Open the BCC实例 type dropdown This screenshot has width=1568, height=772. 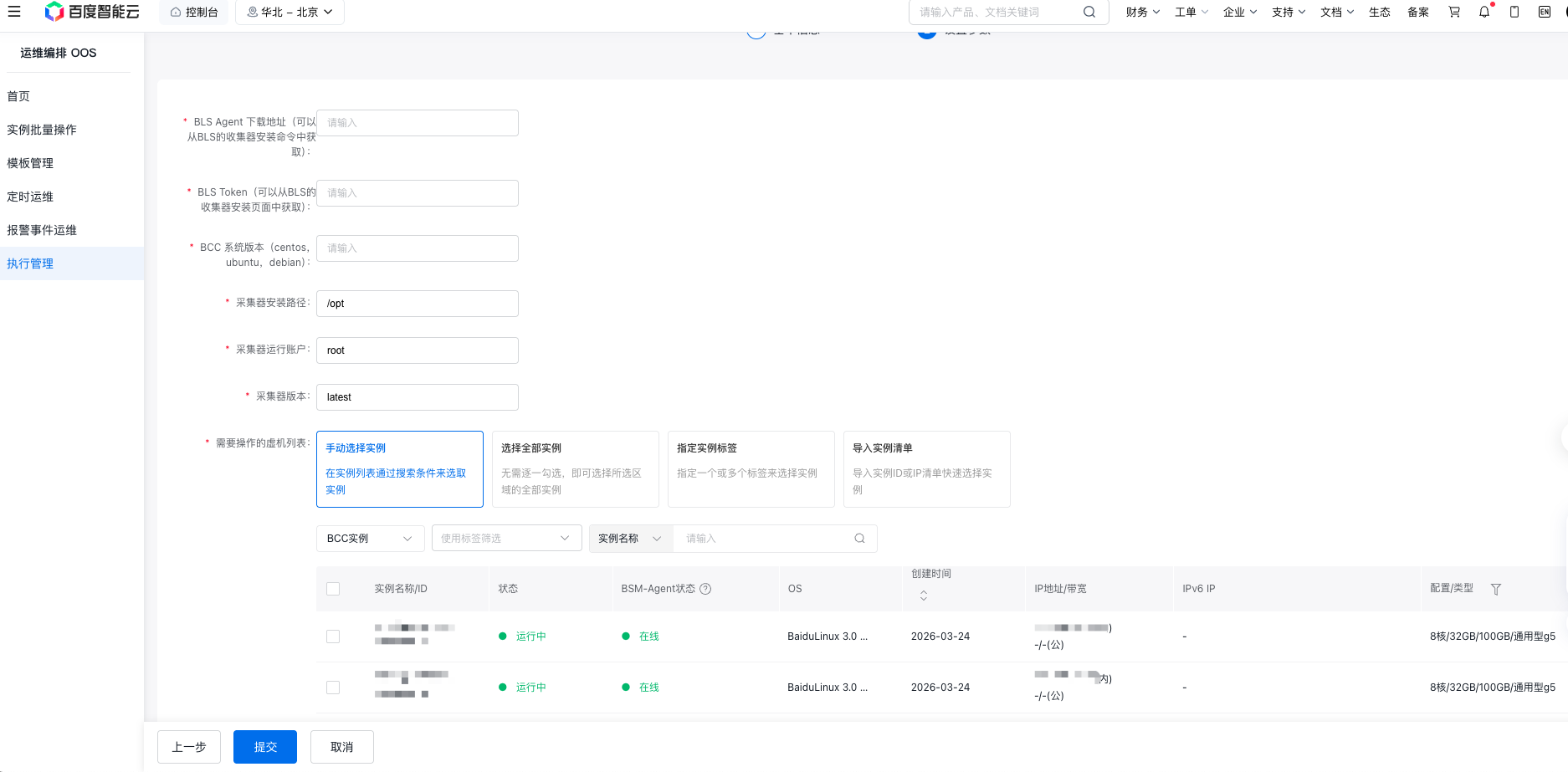370,539
